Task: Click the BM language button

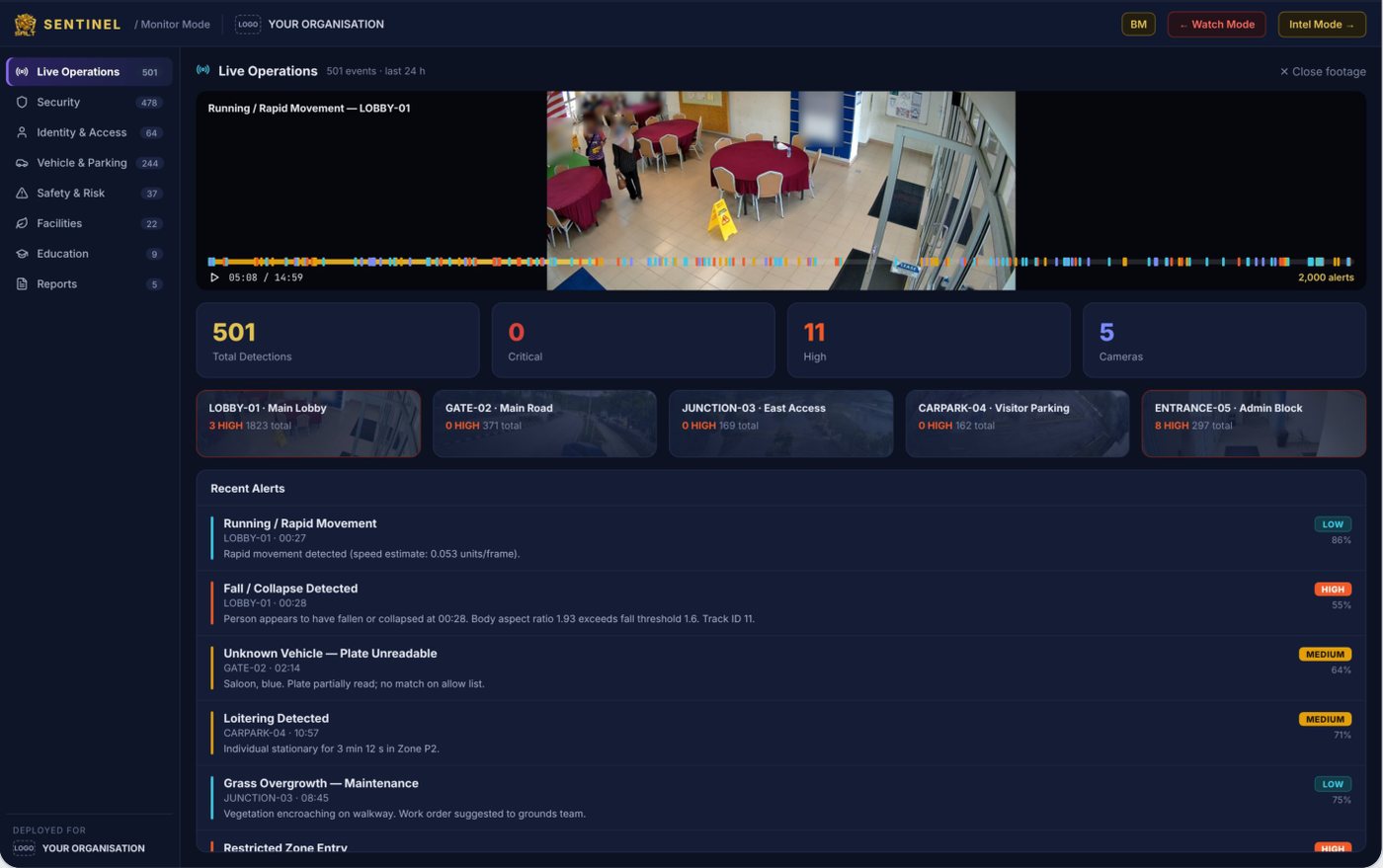Action: pyautogui.click(x=1138, y=24)
